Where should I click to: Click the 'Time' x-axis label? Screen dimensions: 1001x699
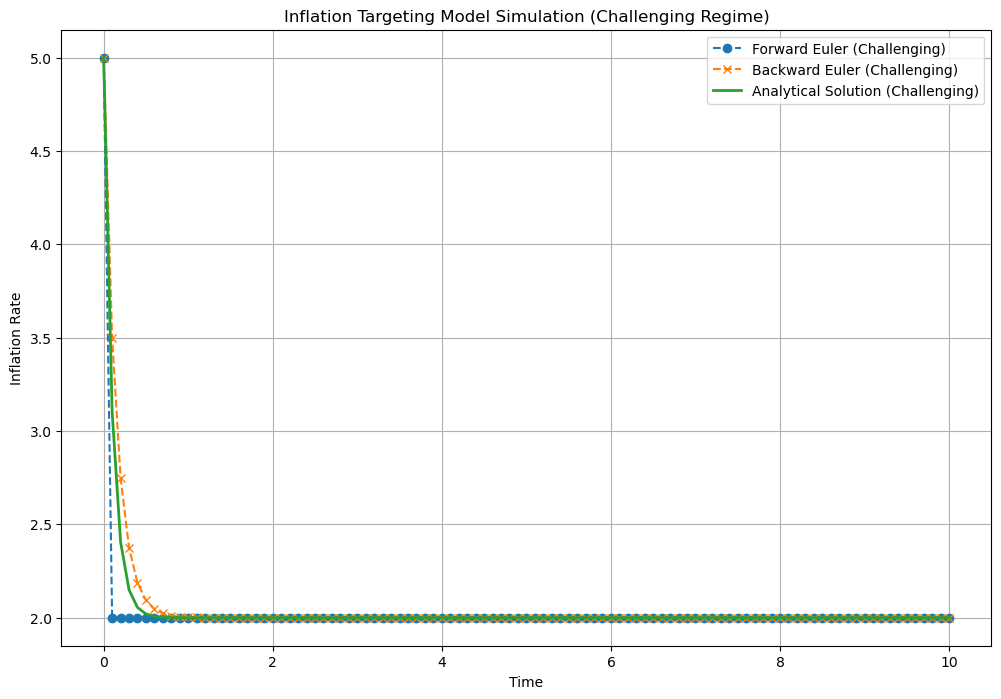tap(526, 682)
